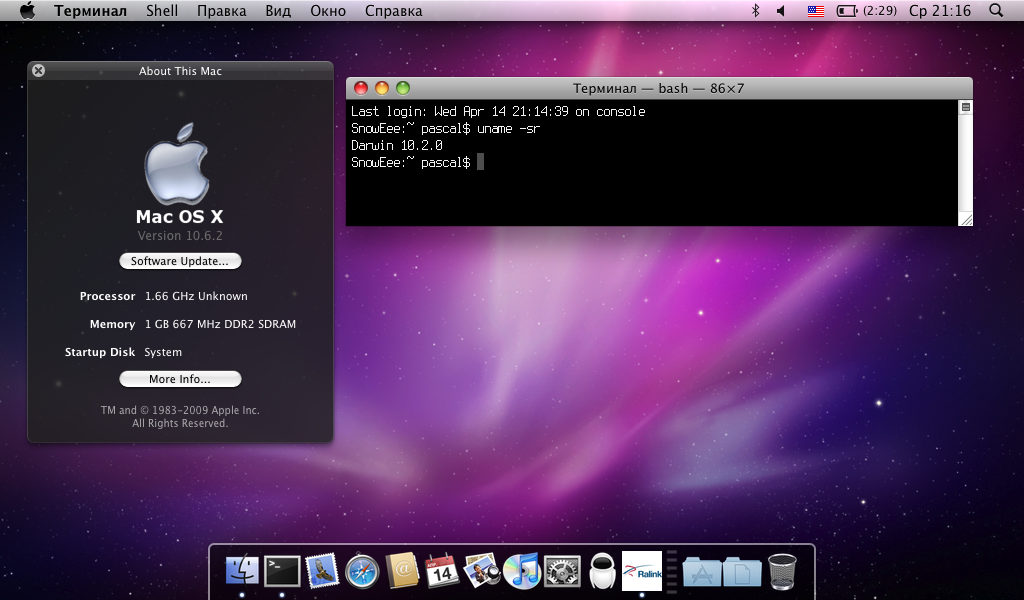Select the 1.66 GHz Unknown processor value

(196, 296)
